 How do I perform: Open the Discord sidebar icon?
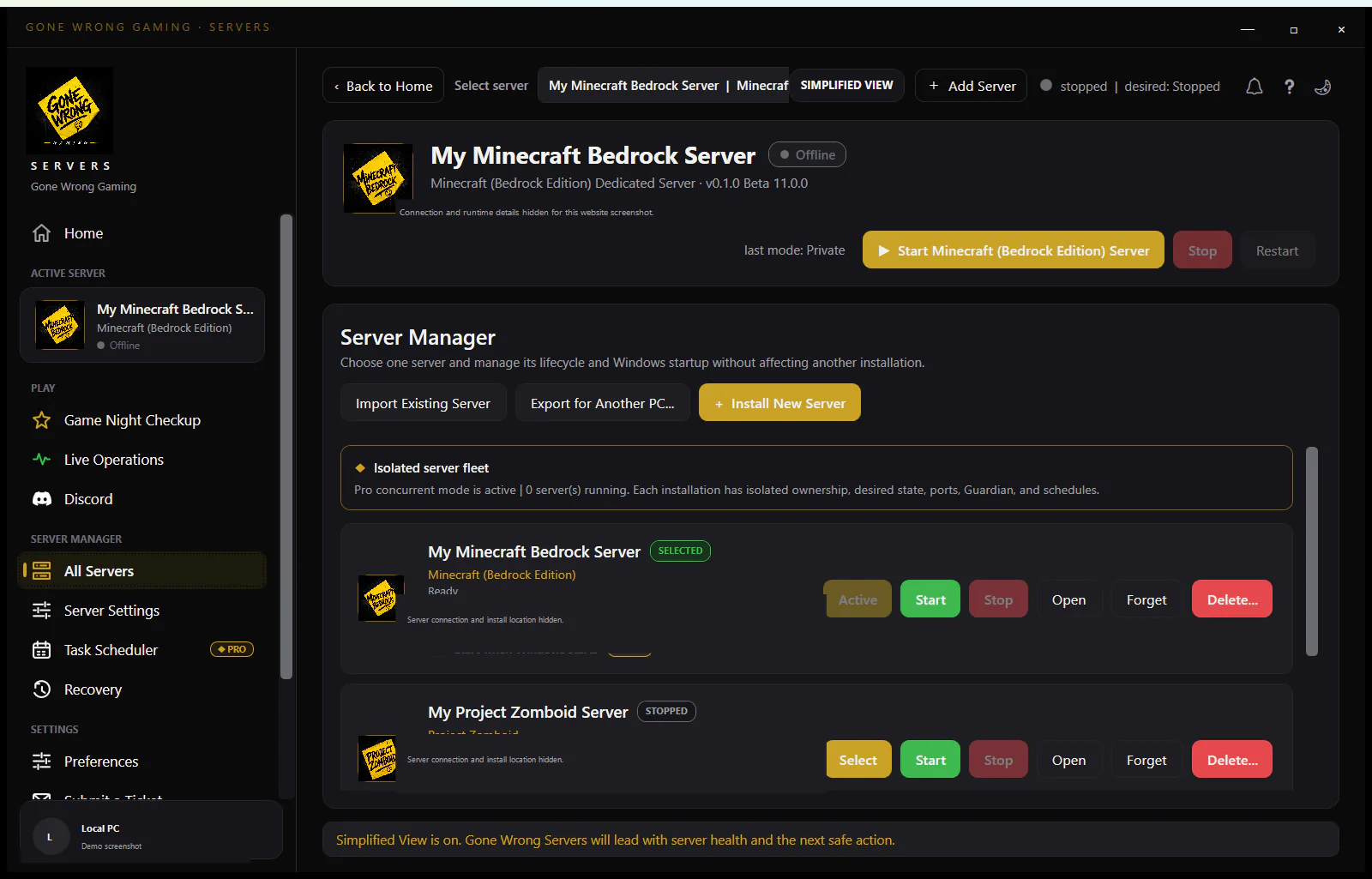[41, 499]
